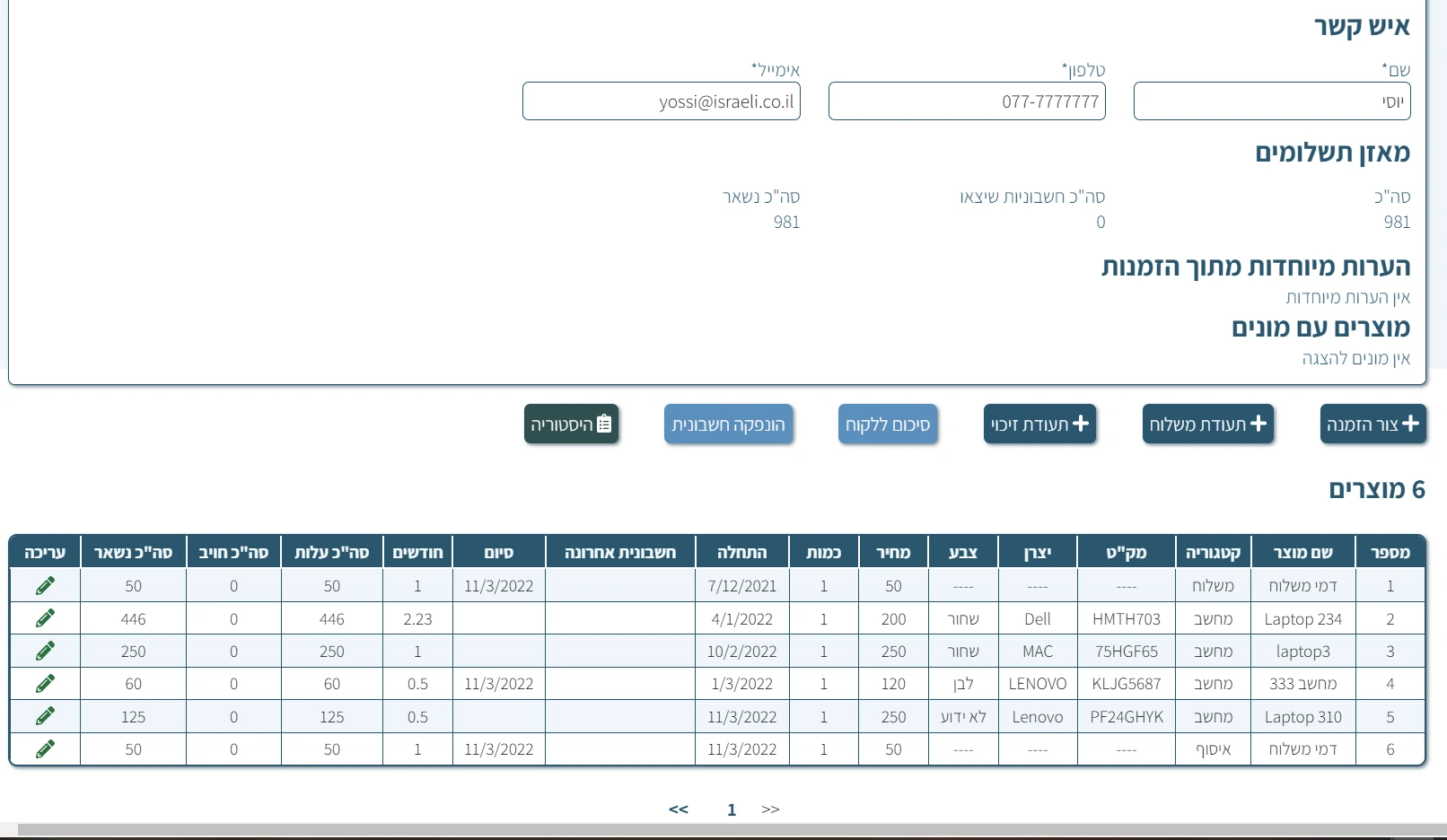This screenshot has height=840, width=1447.
Task: Edit row 6 איסוף with pencil icon
Action: 45,749
